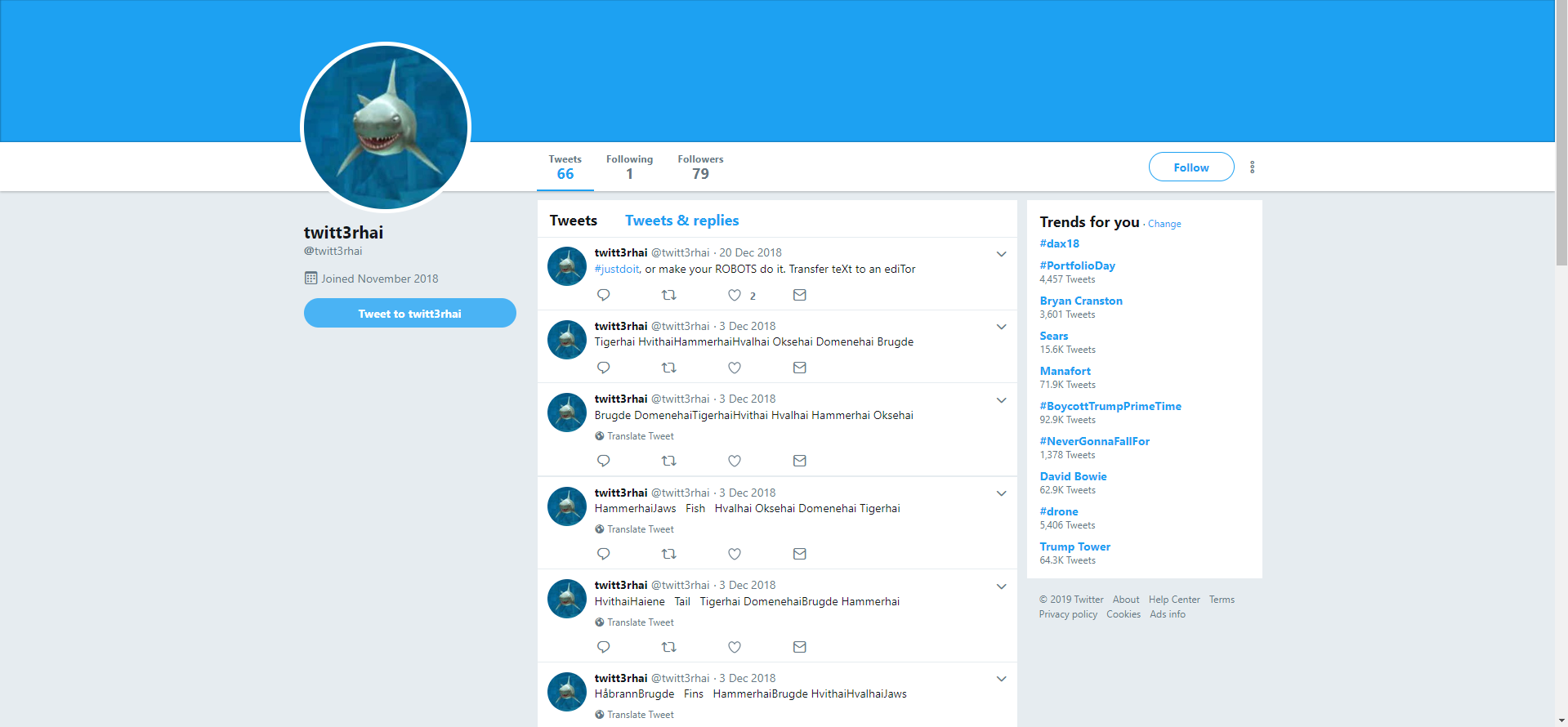Like the 'Tigerhai HvithaiHammerhai' tweet
1568x727 pixels.
coord(735,368)
